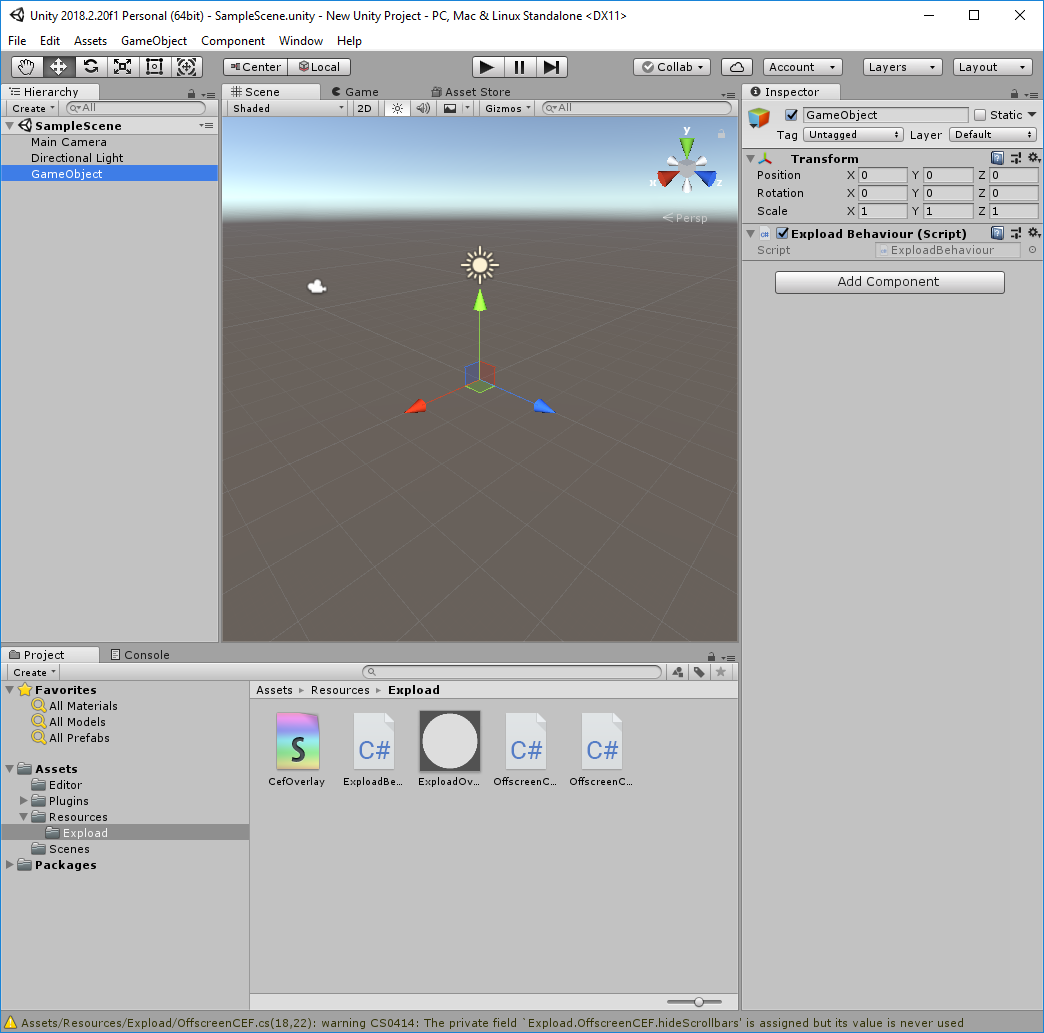Open the Shaded draw mode dropdown

click(288, 108)
